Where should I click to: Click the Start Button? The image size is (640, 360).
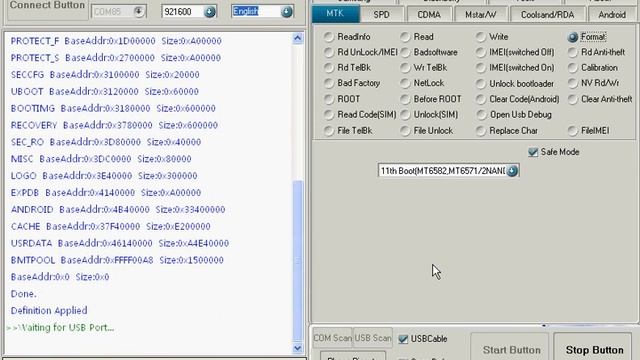click(511, 349)
